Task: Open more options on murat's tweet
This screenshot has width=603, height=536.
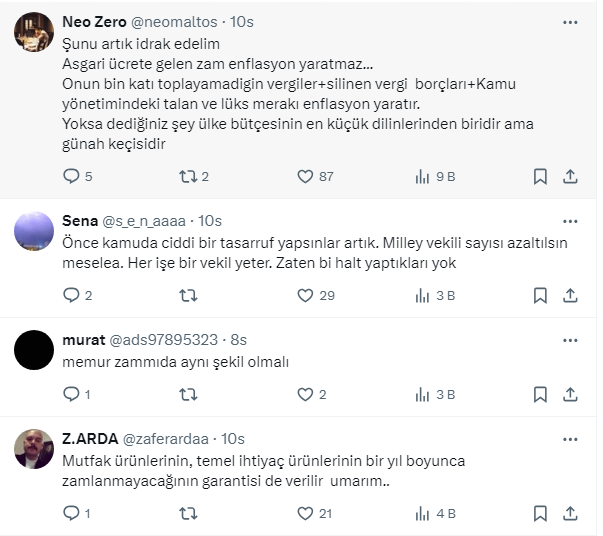Action: pyautogui.click(x=570, y=340)
